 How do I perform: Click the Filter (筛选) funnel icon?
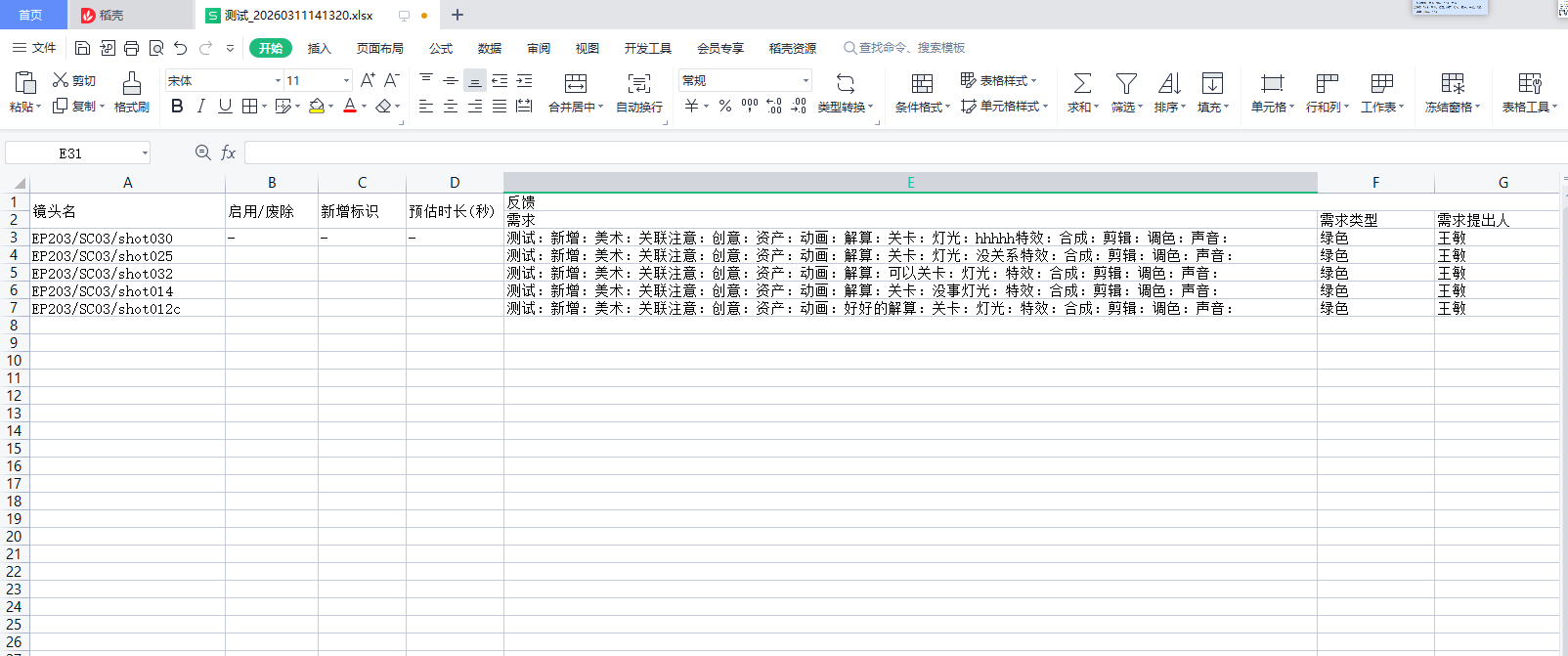tap(1126, 84)
